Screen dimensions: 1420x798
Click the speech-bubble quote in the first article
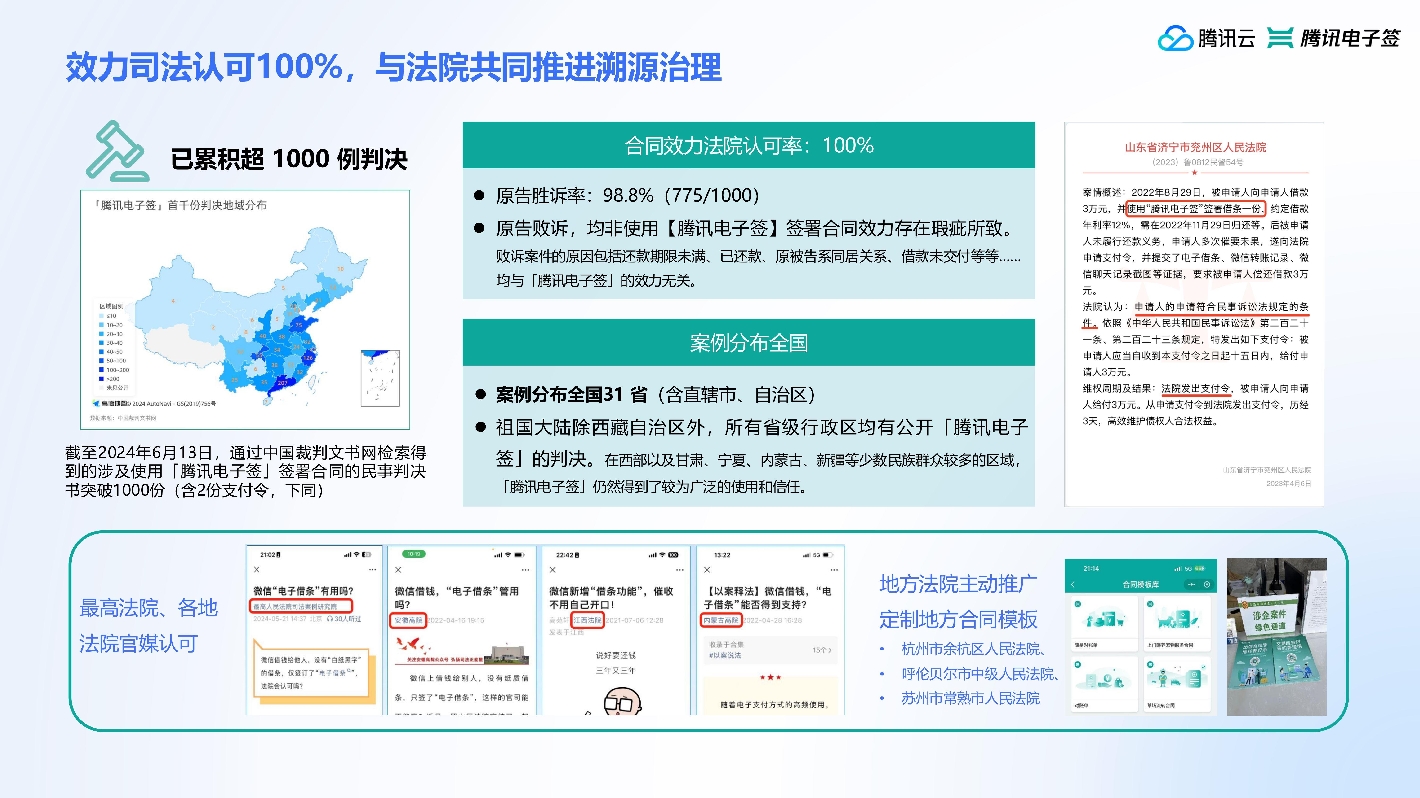coord(312,673)
